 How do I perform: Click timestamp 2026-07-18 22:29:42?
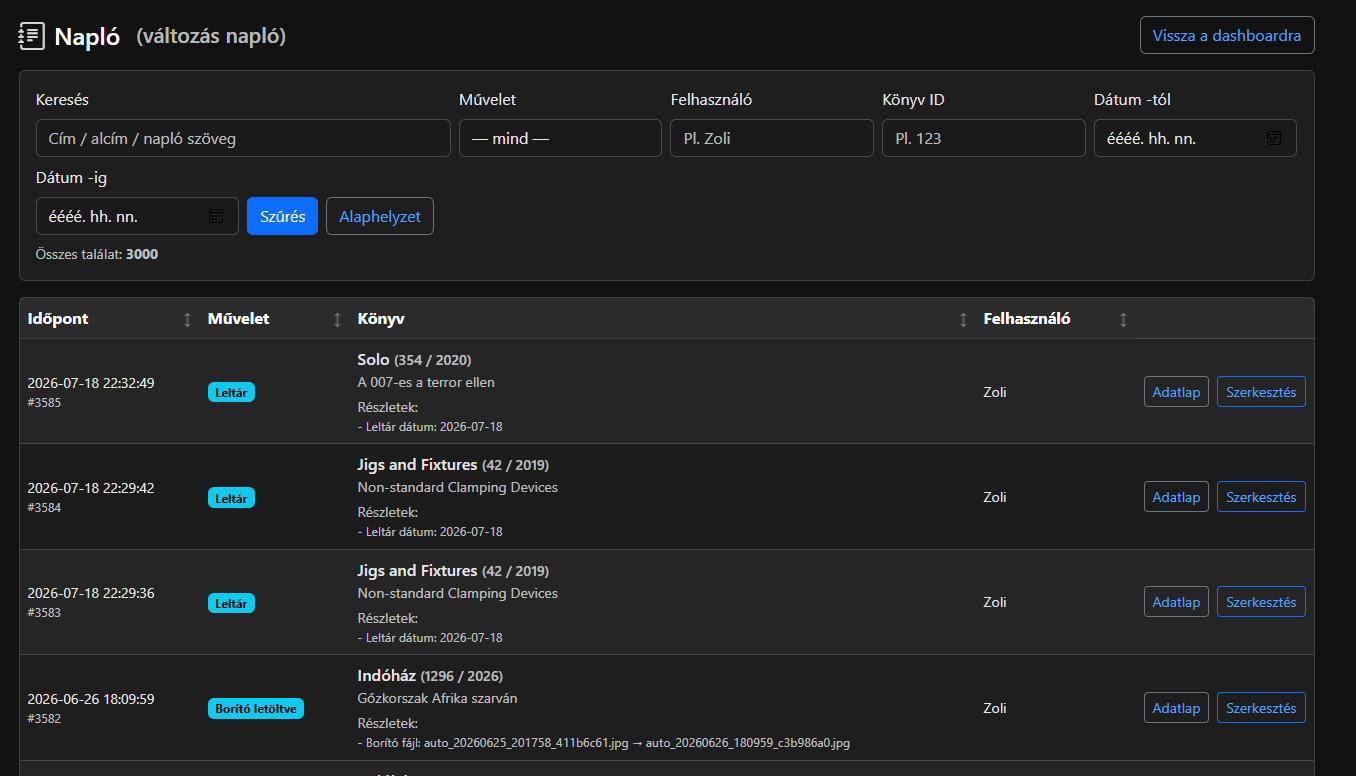point(91,488)
